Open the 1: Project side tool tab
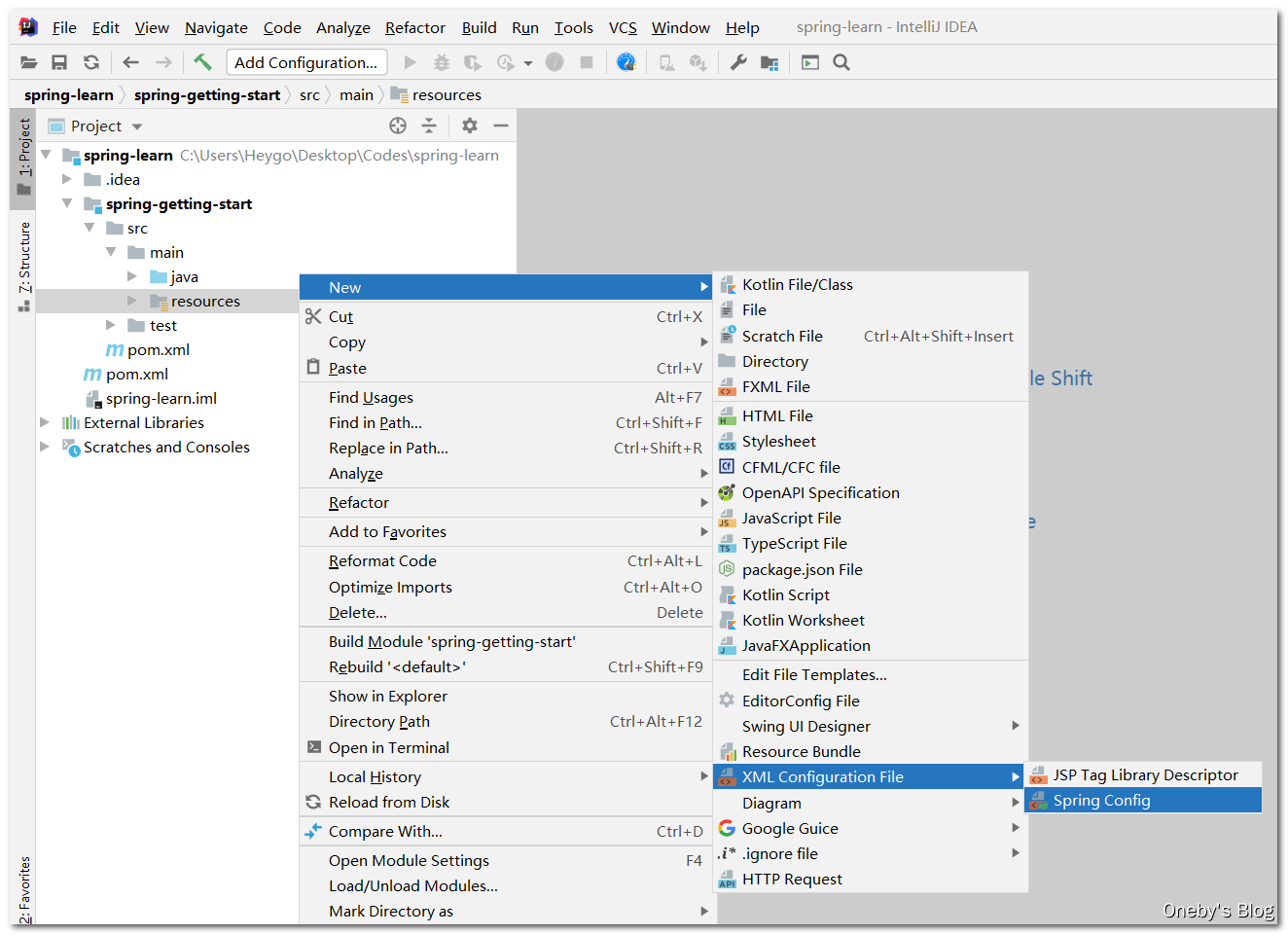 pos(23,159)
